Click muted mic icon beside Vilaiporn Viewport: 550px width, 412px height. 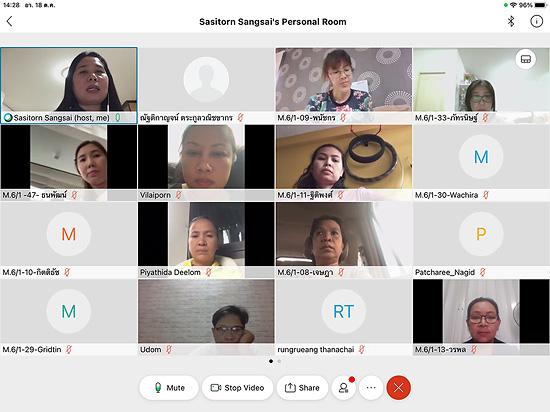pyautogui.click(x=178, y=195)
